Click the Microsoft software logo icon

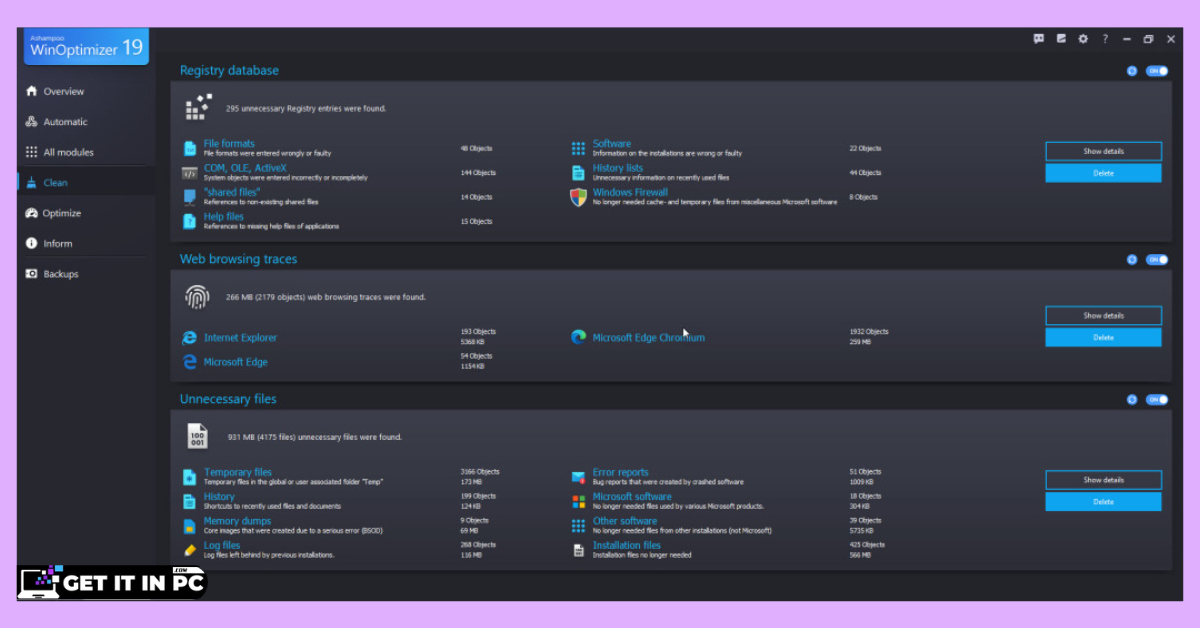coord(578,501)
